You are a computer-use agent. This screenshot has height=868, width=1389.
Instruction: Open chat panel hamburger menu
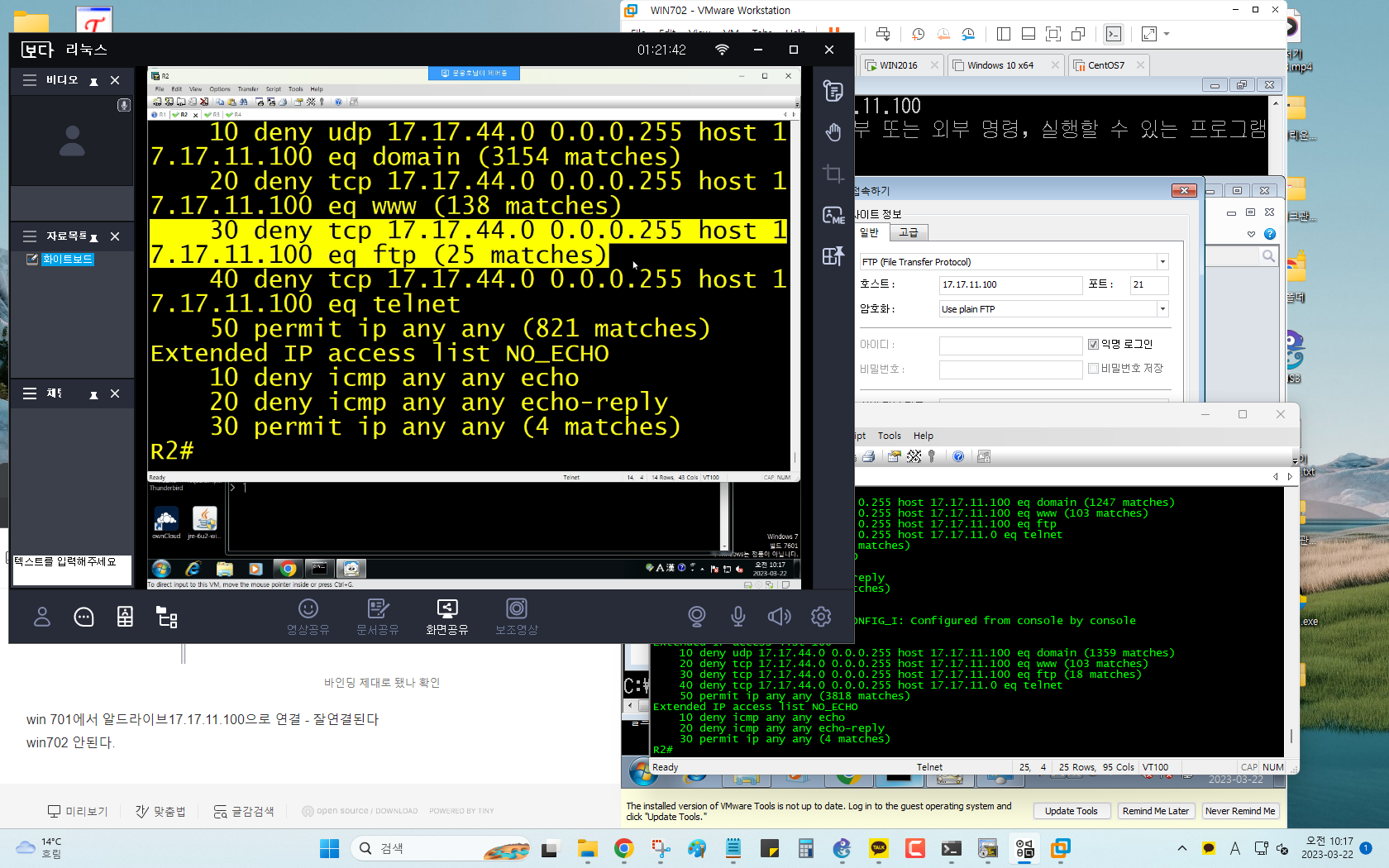pos(30,393)
